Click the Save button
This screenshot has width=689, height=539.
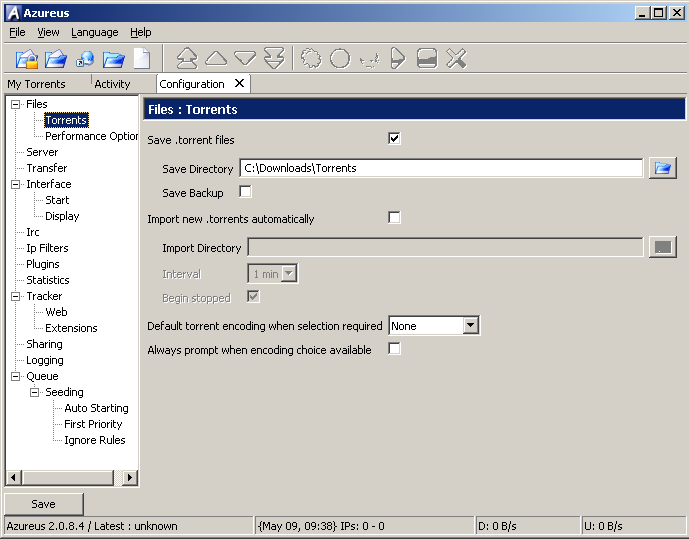(44, 504)
